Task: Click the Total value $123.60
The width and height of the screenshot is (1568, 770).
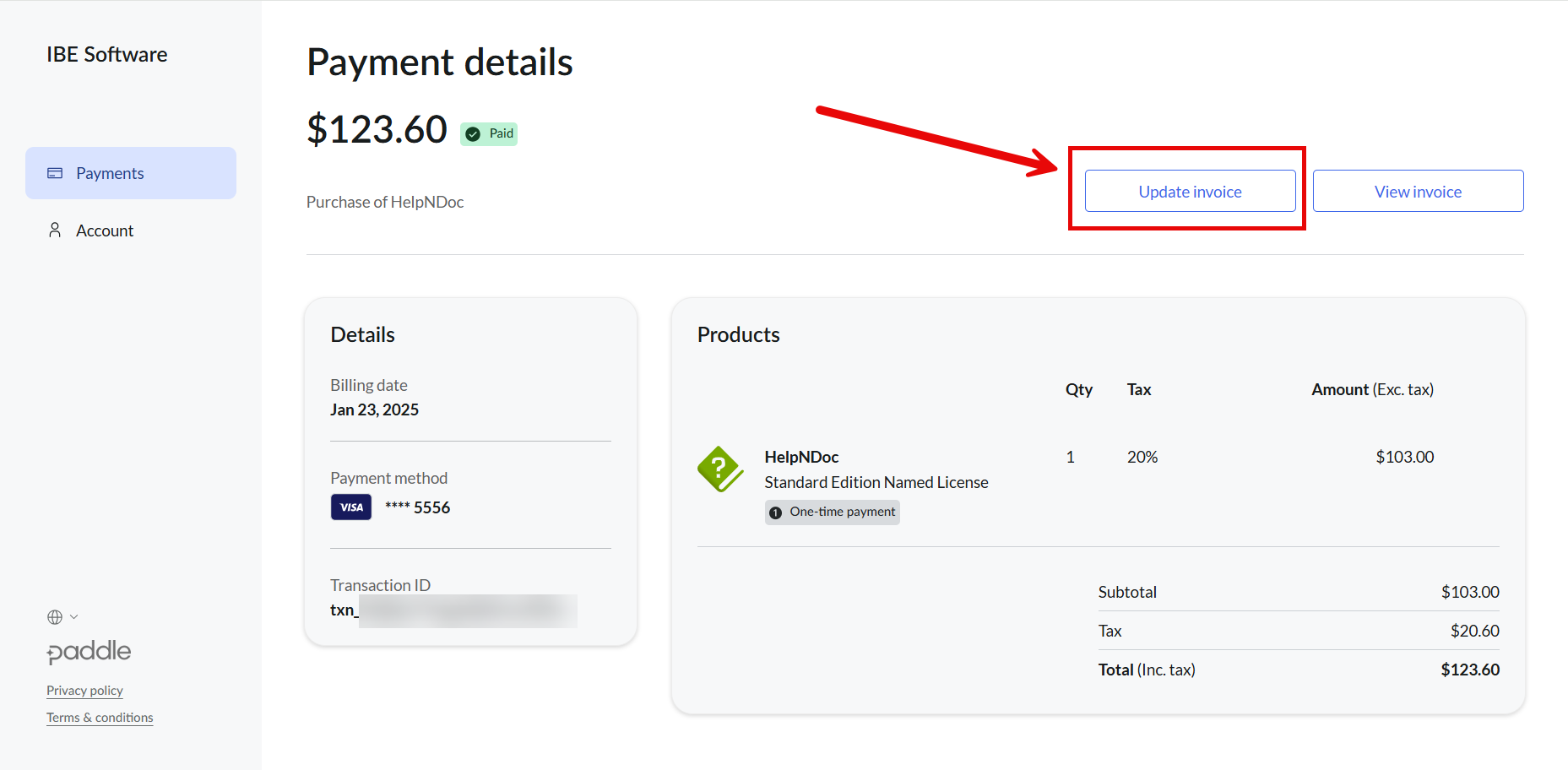Action: [x=1470, y=670]
